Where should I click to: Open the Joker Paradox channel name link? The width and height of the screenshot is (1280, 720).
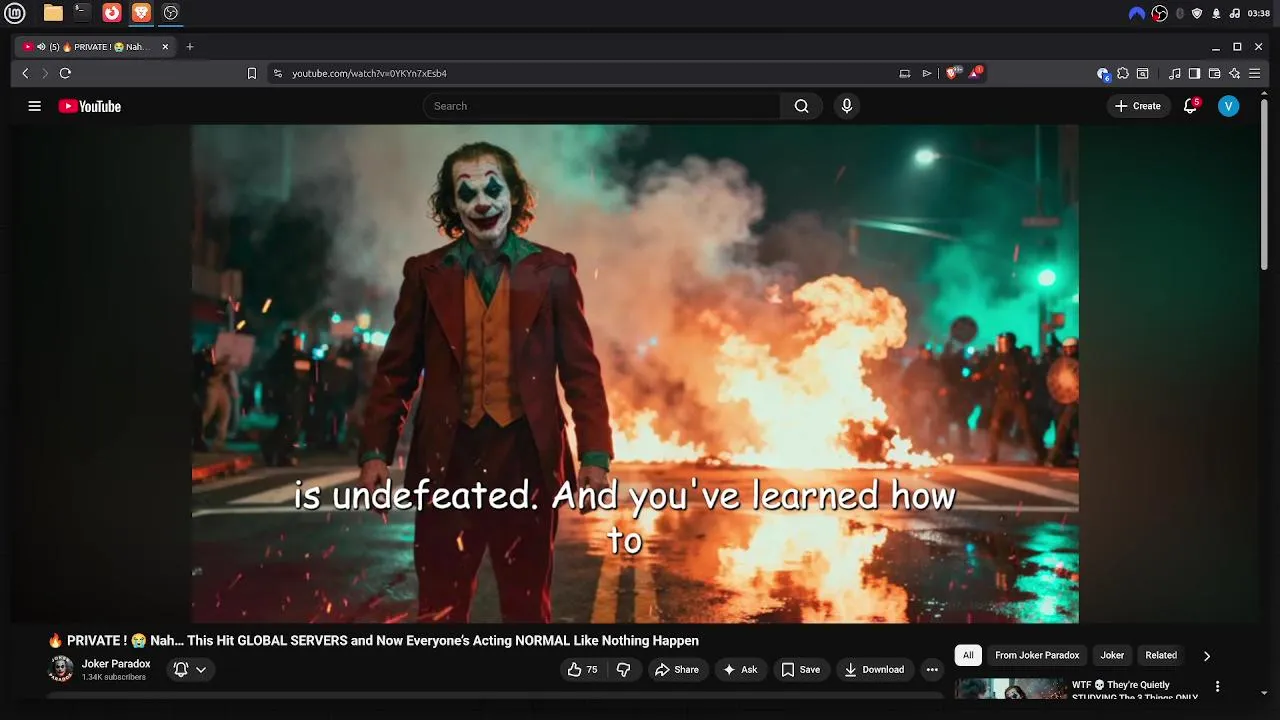coord(116,664)
